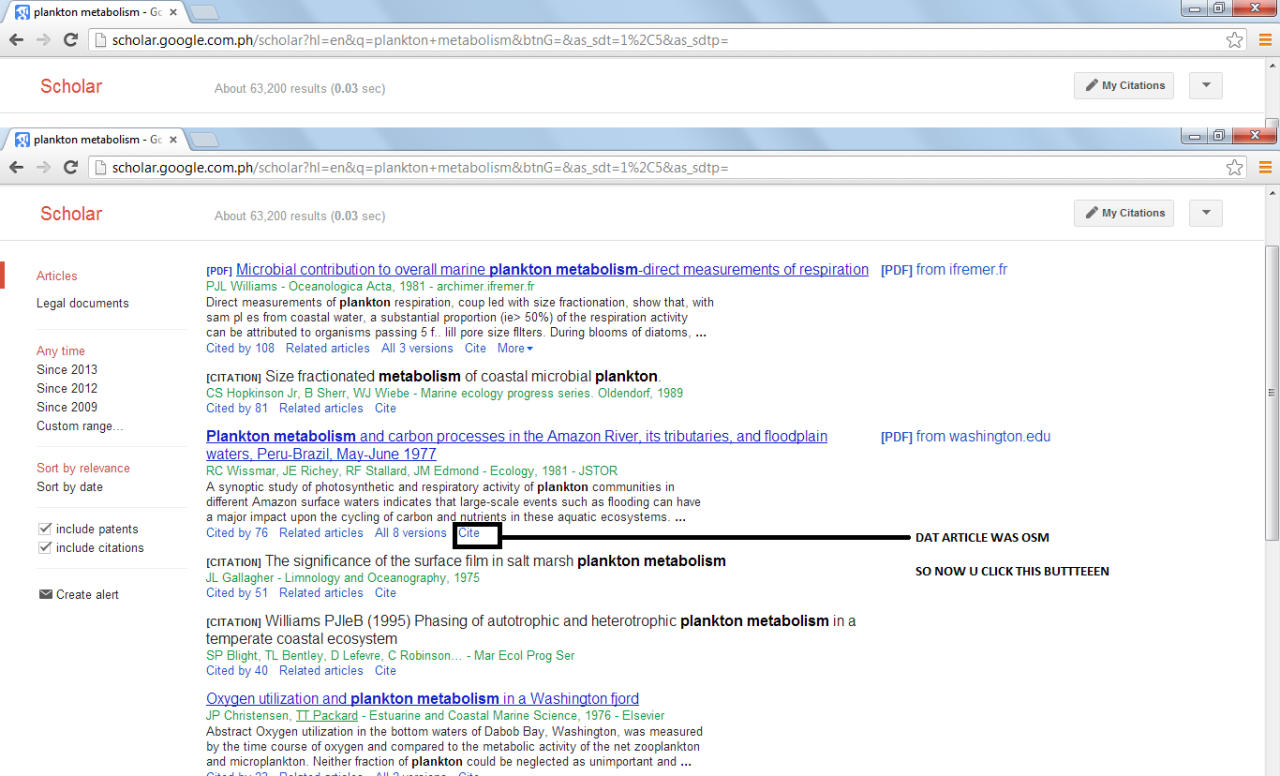Viewport: 1280px width, 776px height.
Task: Click forward arrow in front results window
Action: (43, 167)
